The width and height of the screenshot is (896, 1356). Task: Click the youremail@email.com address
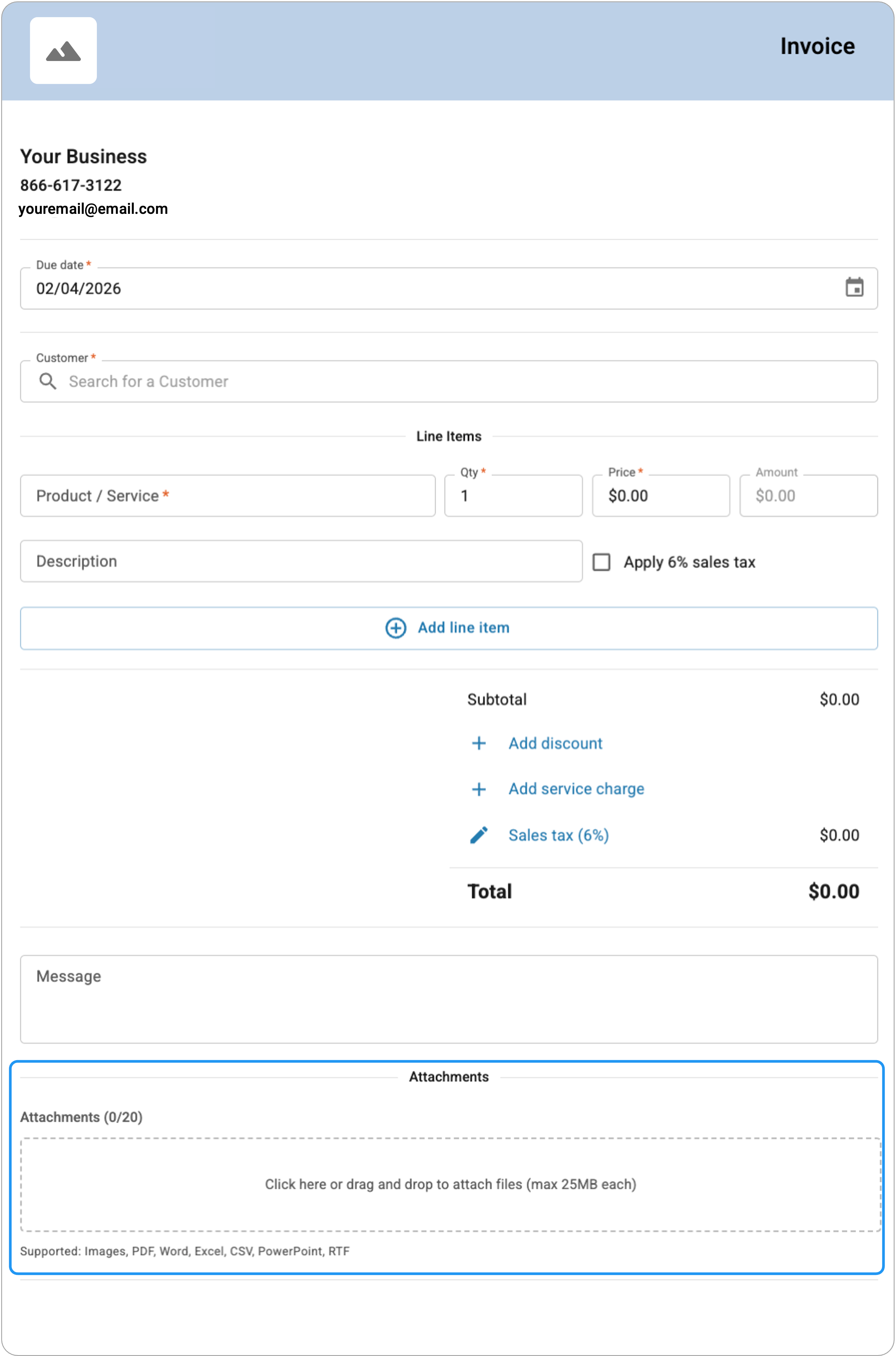click(93, 209)
